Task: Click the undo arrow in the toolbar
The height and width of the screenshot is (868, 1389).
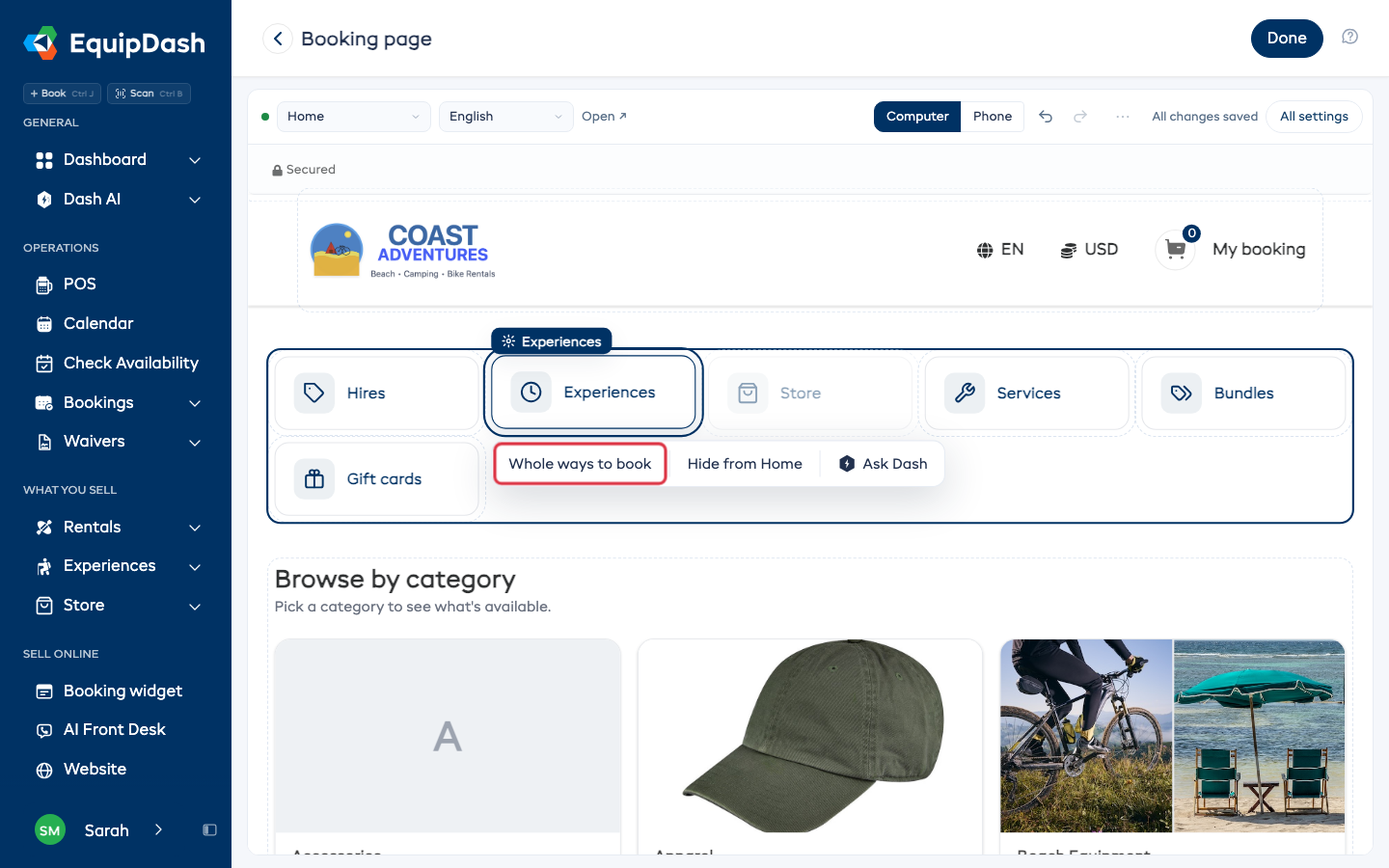Action: pos(1046,116)
